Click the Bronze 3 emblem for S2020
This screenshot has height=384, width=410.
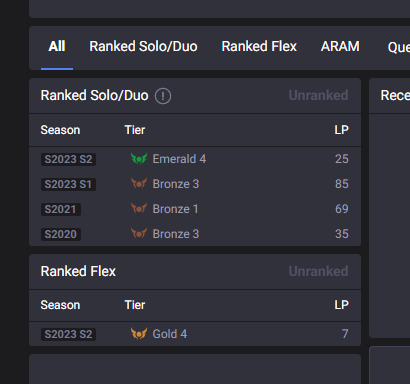pos(139,234)
